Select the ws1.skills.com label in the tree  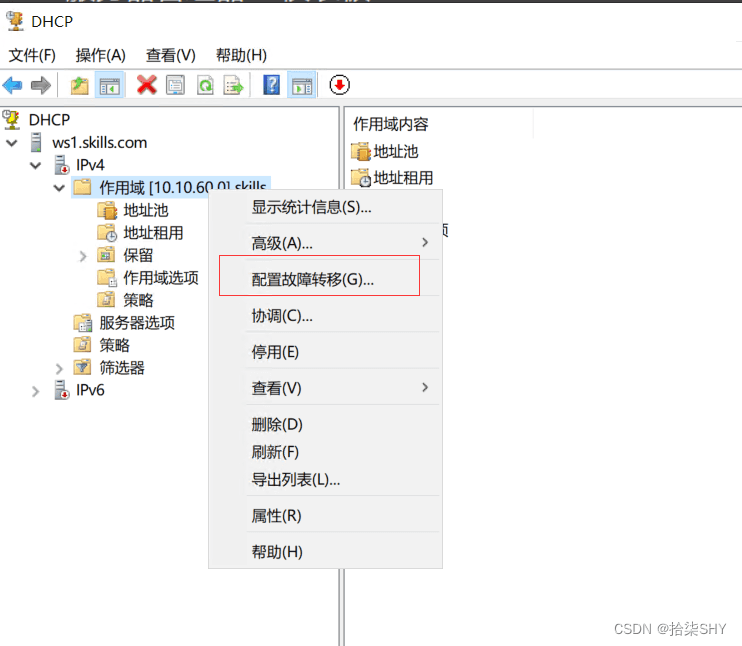coord(99,142)
